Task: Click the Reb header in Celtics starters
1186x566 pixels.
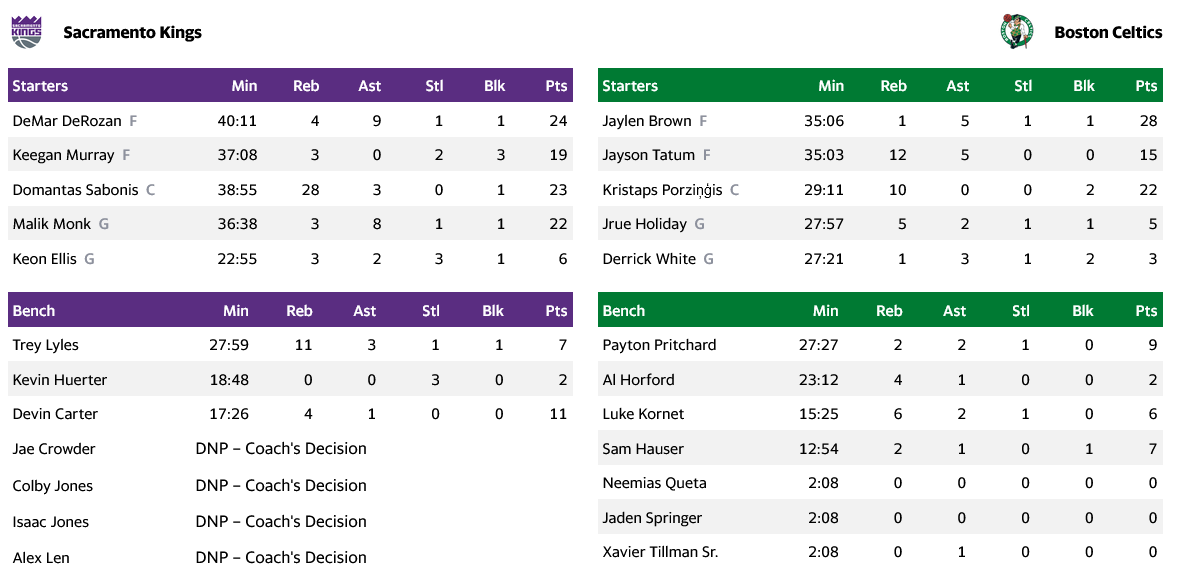Action: [893, 86]
